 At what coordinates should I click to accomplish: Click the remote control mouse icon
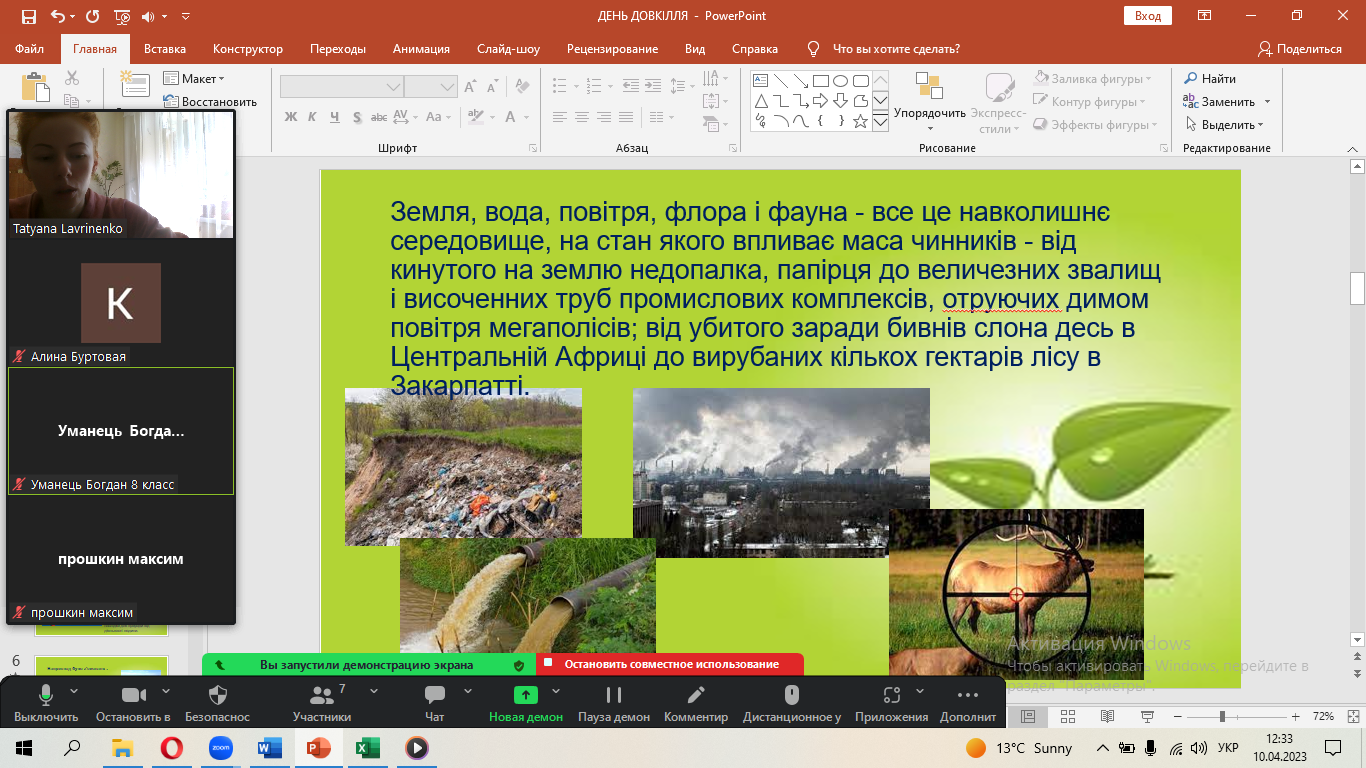click(x=791, y=696)
